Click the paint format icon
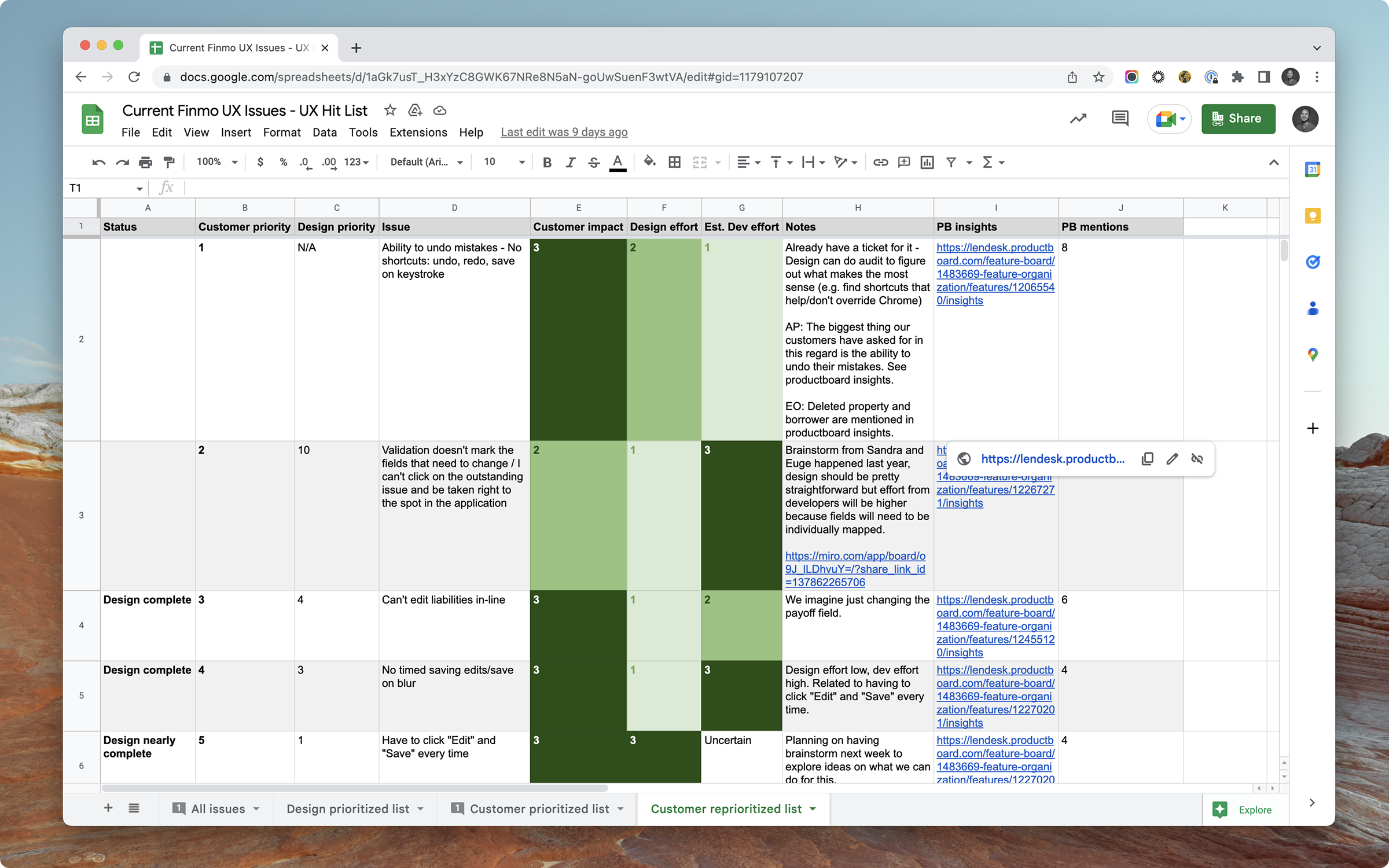This screenshot has width=1389, height=868. (169, 162)
